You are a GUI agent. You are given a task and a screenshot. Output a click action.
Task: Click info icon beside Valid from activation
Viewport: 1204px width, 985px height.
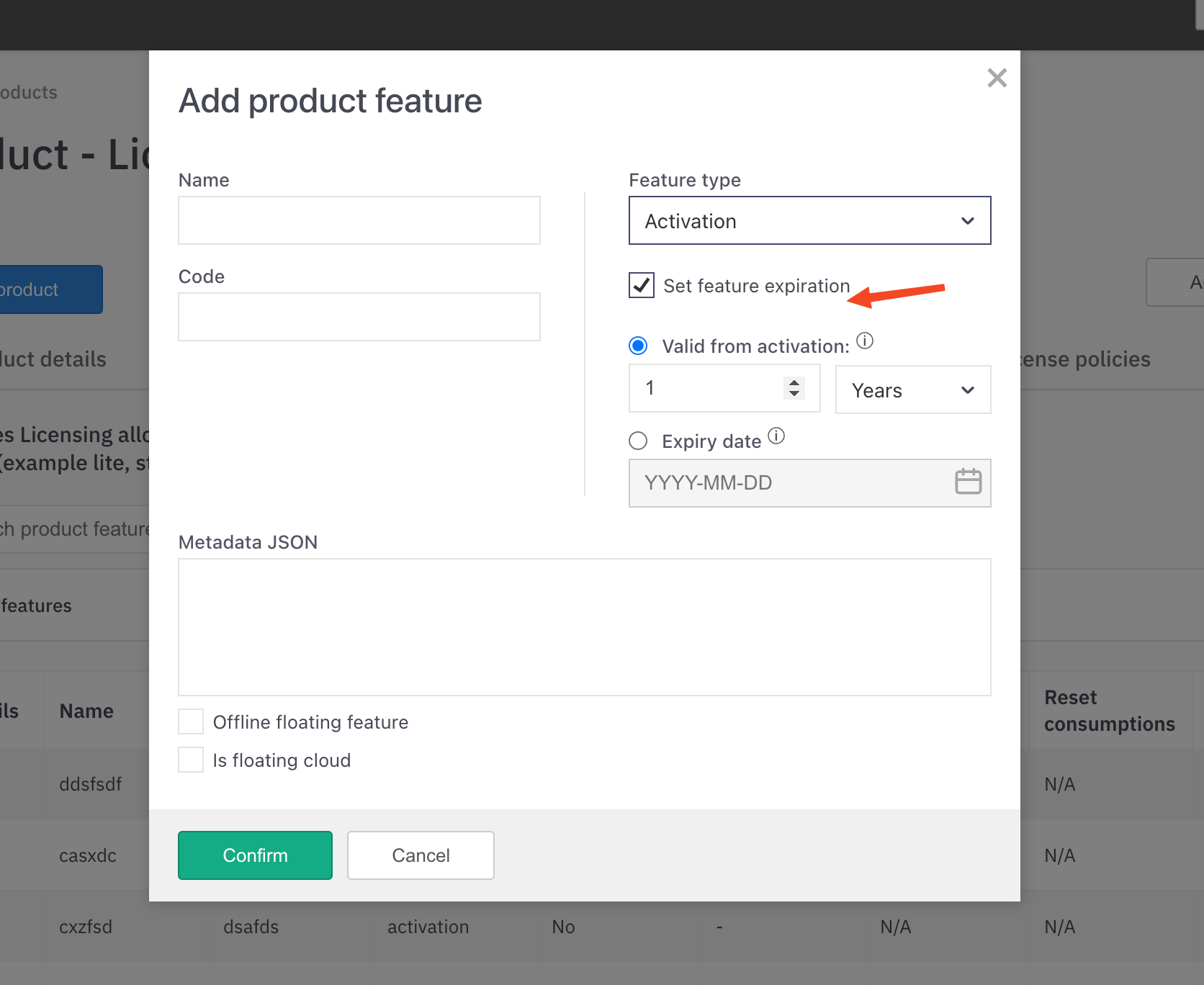point(865,341)
